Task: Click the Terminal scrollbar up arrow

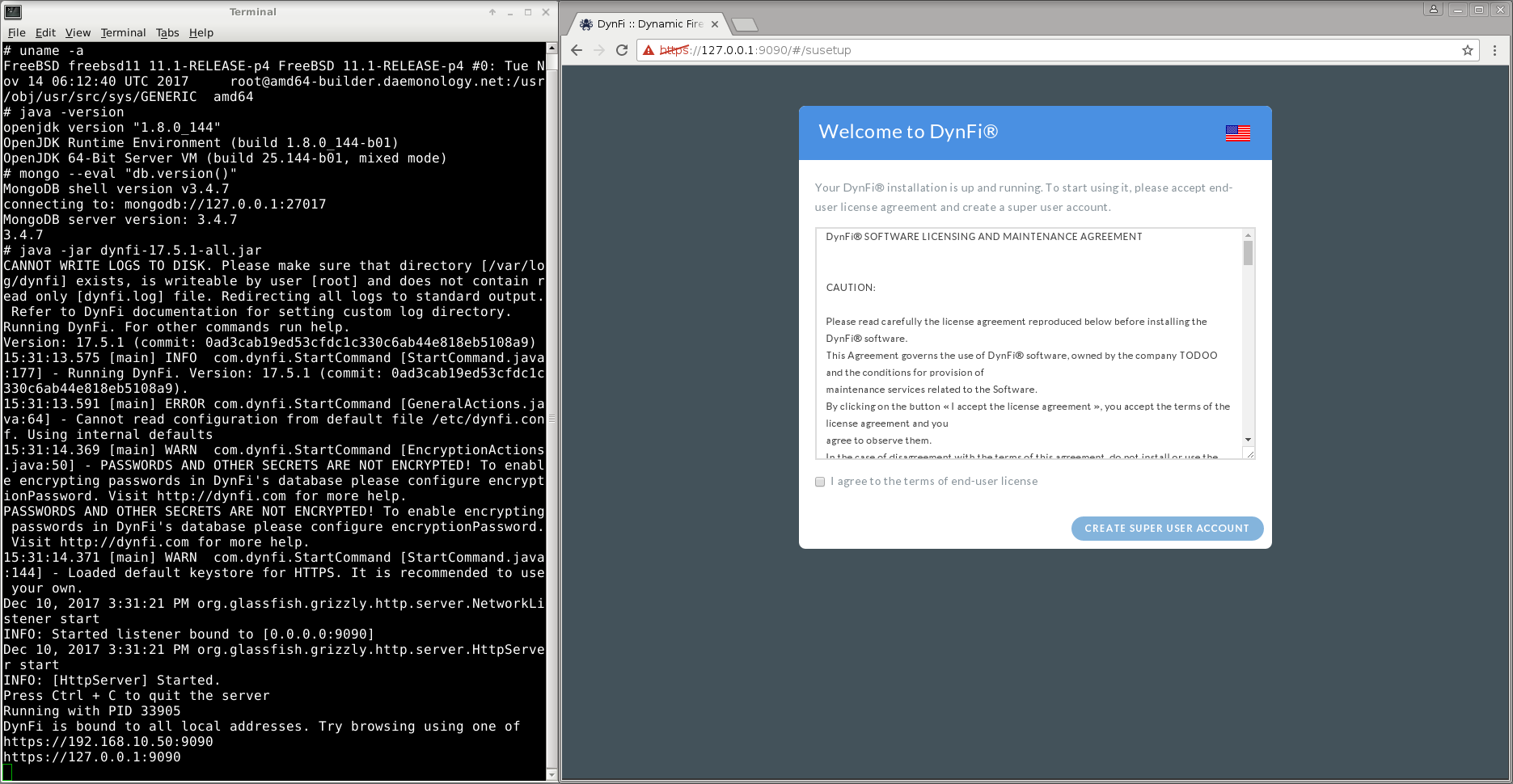Action: (x=552, y=48)
